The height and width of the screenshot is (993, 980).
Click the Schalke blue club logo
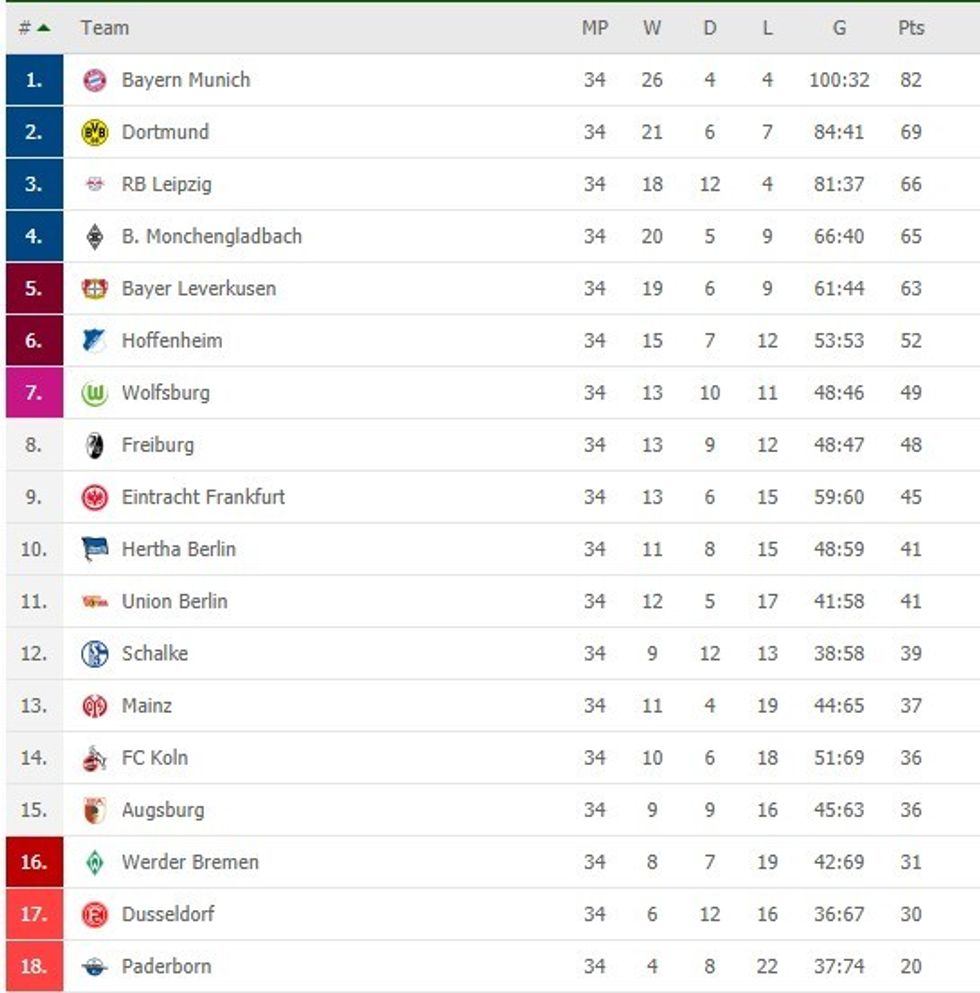(94, 654)
